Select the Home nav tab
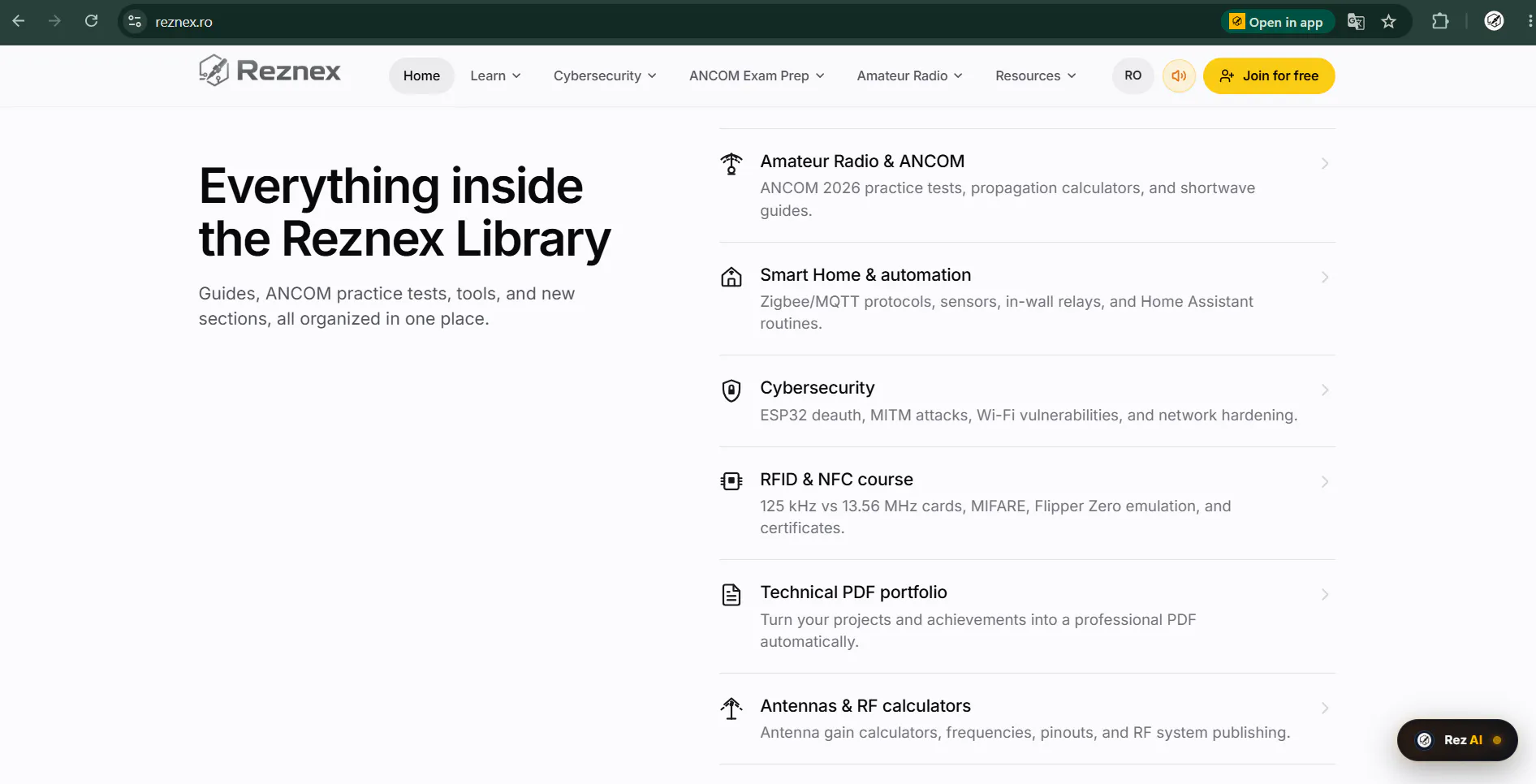The width and height of the screenshot is (1536, 784). [421, 75]
